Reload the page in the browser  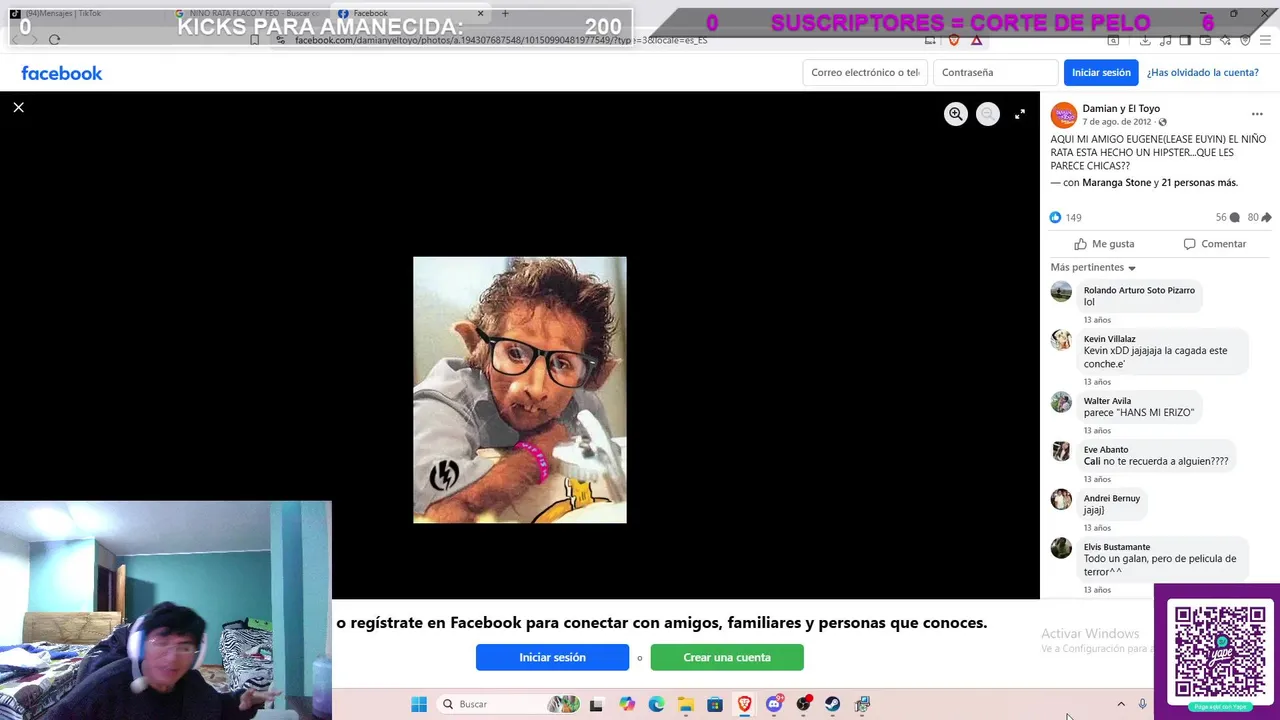(x=54, y=40)
